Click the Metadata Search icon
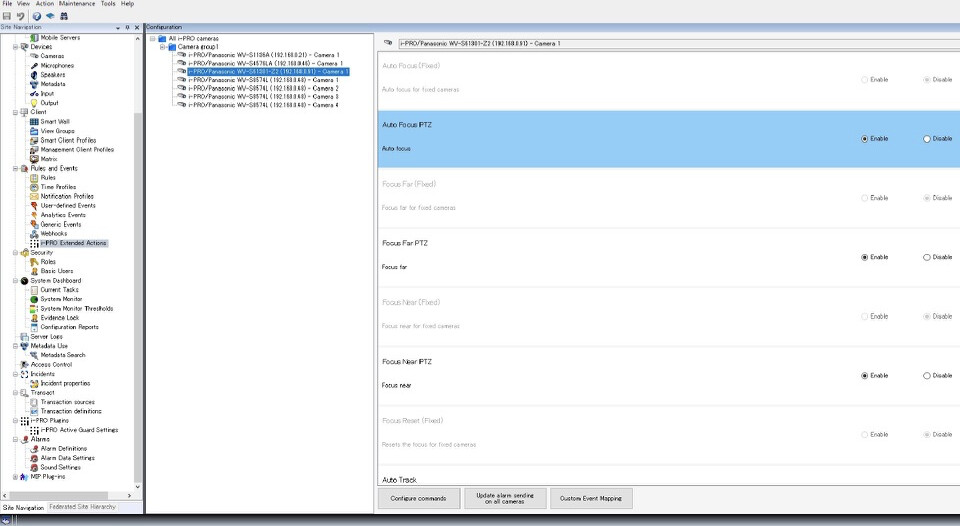Screen dimensions: 960x526 [x=34, y=355]
